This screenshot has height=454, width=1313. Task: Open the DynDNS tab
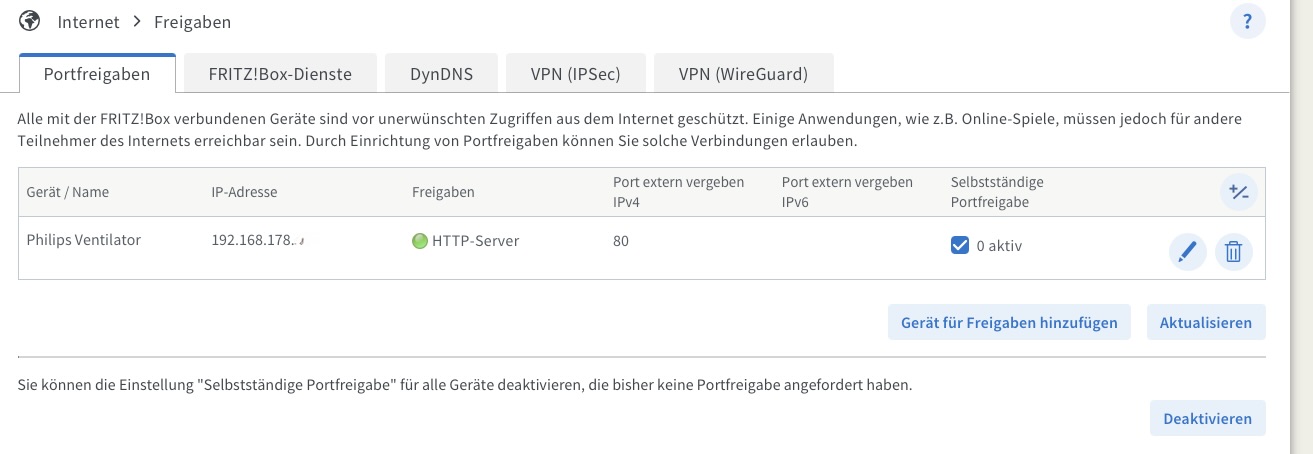[441, 74]
